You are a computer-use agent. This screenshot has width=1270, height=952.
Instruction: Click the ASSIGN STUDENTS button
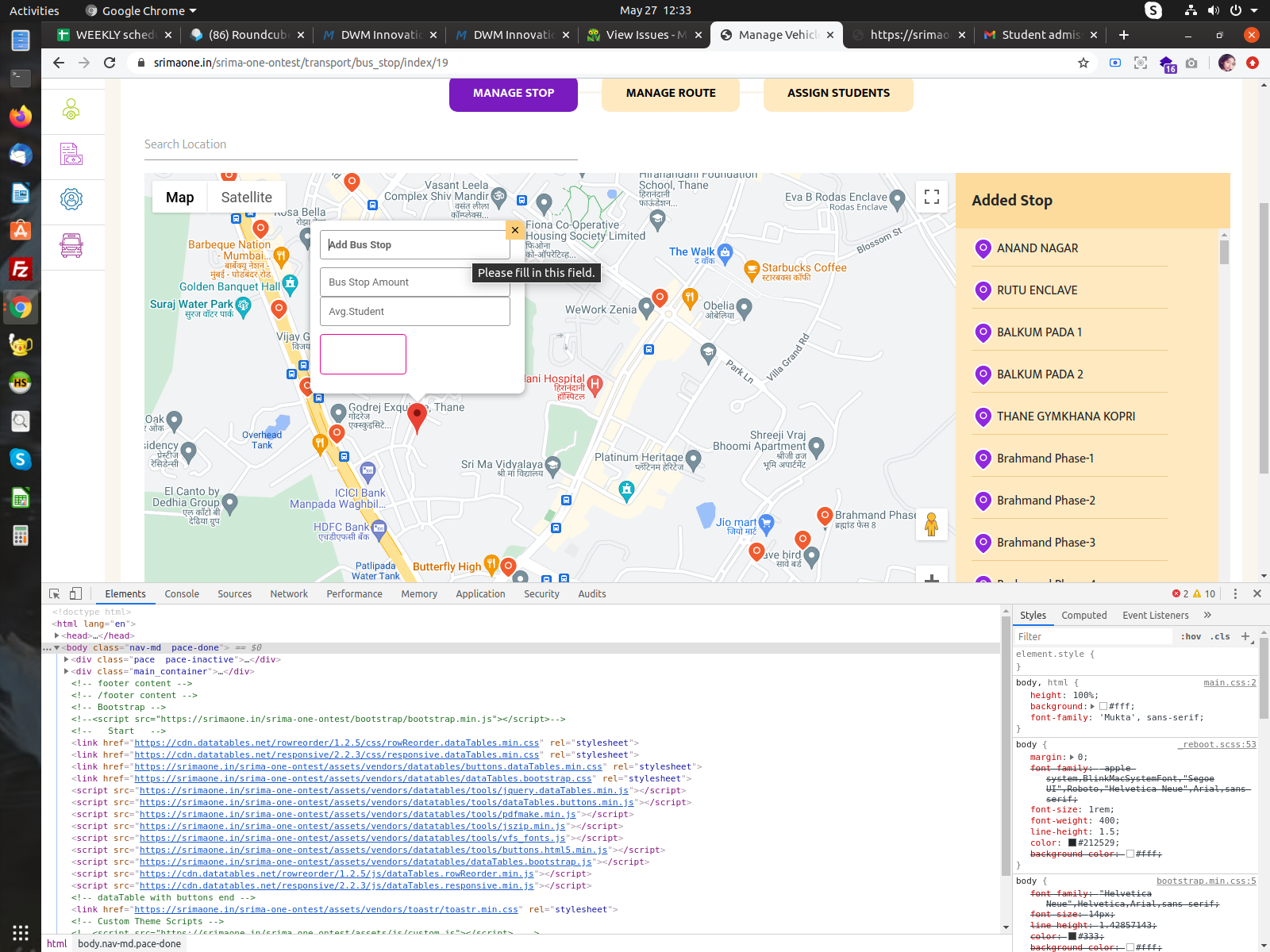point(838,93)
